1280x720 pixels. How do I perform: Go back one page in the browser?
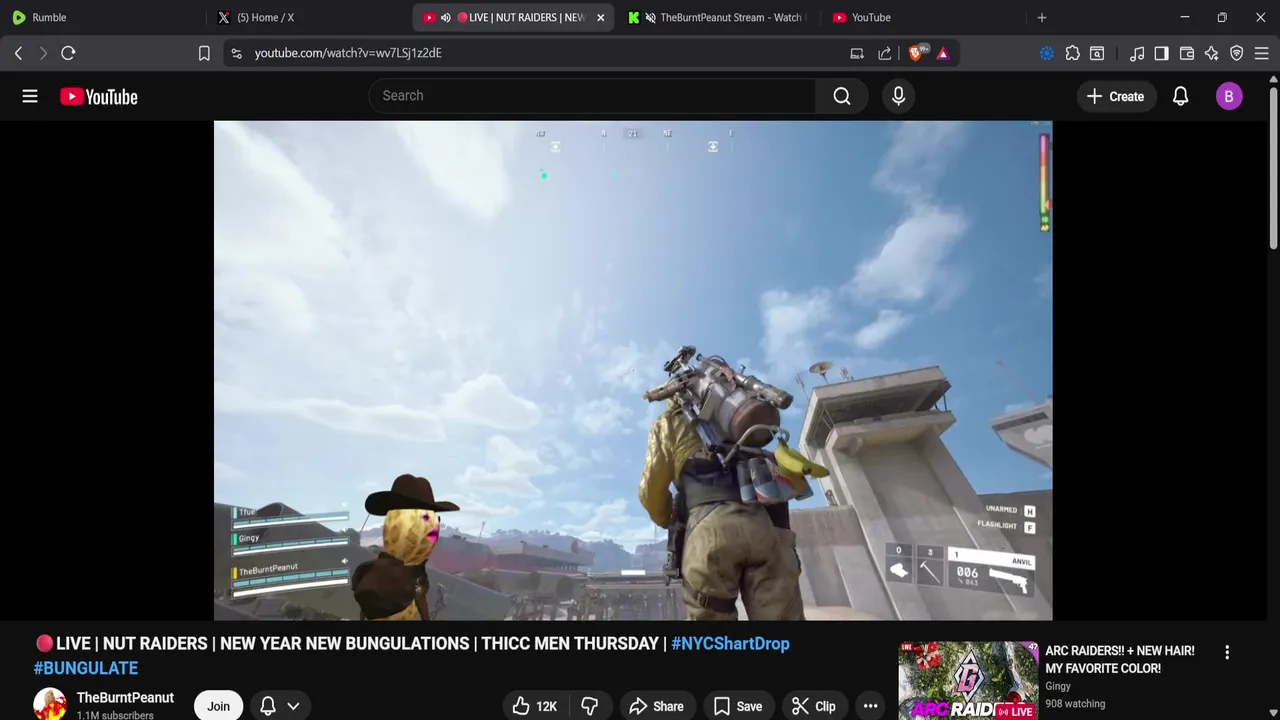coord(18,53)
